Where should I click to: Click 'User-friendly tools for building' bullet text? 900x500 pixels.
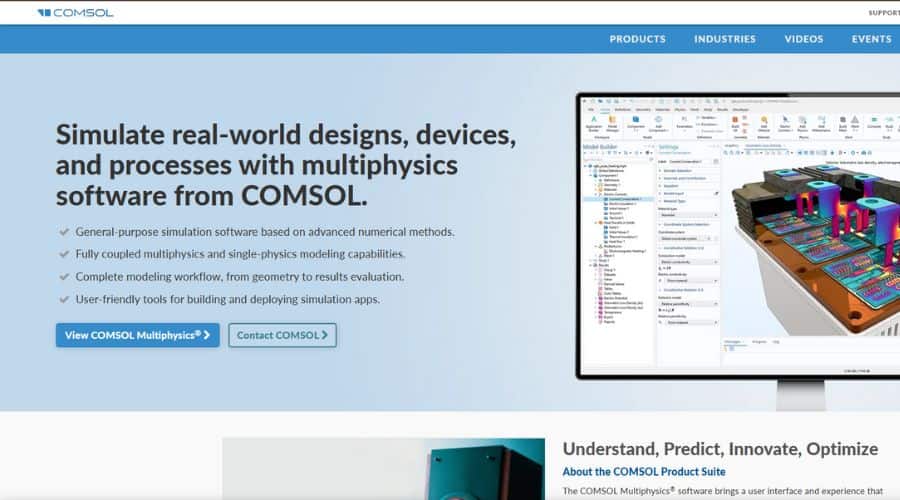227,299
